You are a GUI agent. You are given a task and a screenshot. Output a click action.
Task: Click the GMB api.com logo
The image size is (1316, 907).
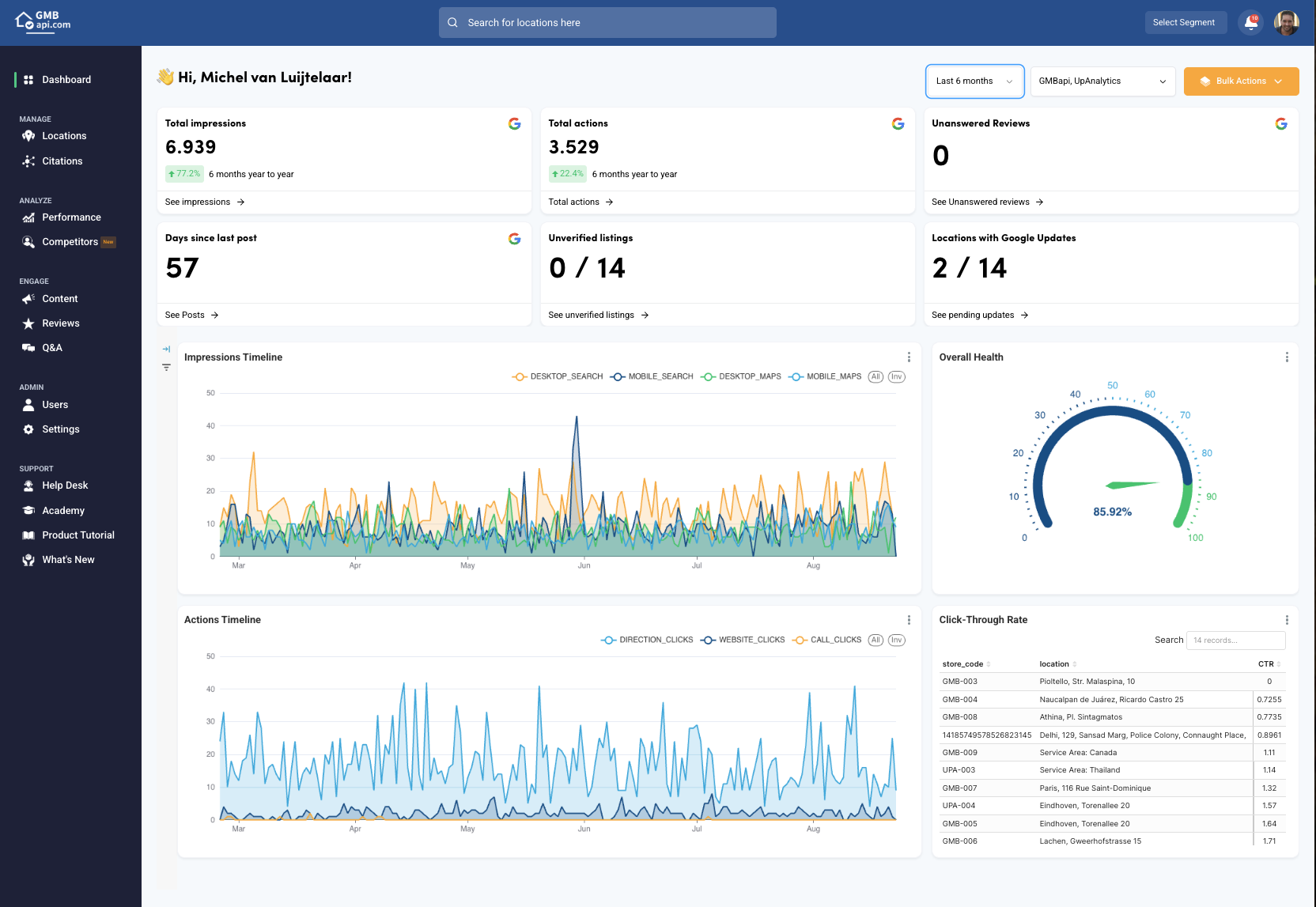coord(43,21)
